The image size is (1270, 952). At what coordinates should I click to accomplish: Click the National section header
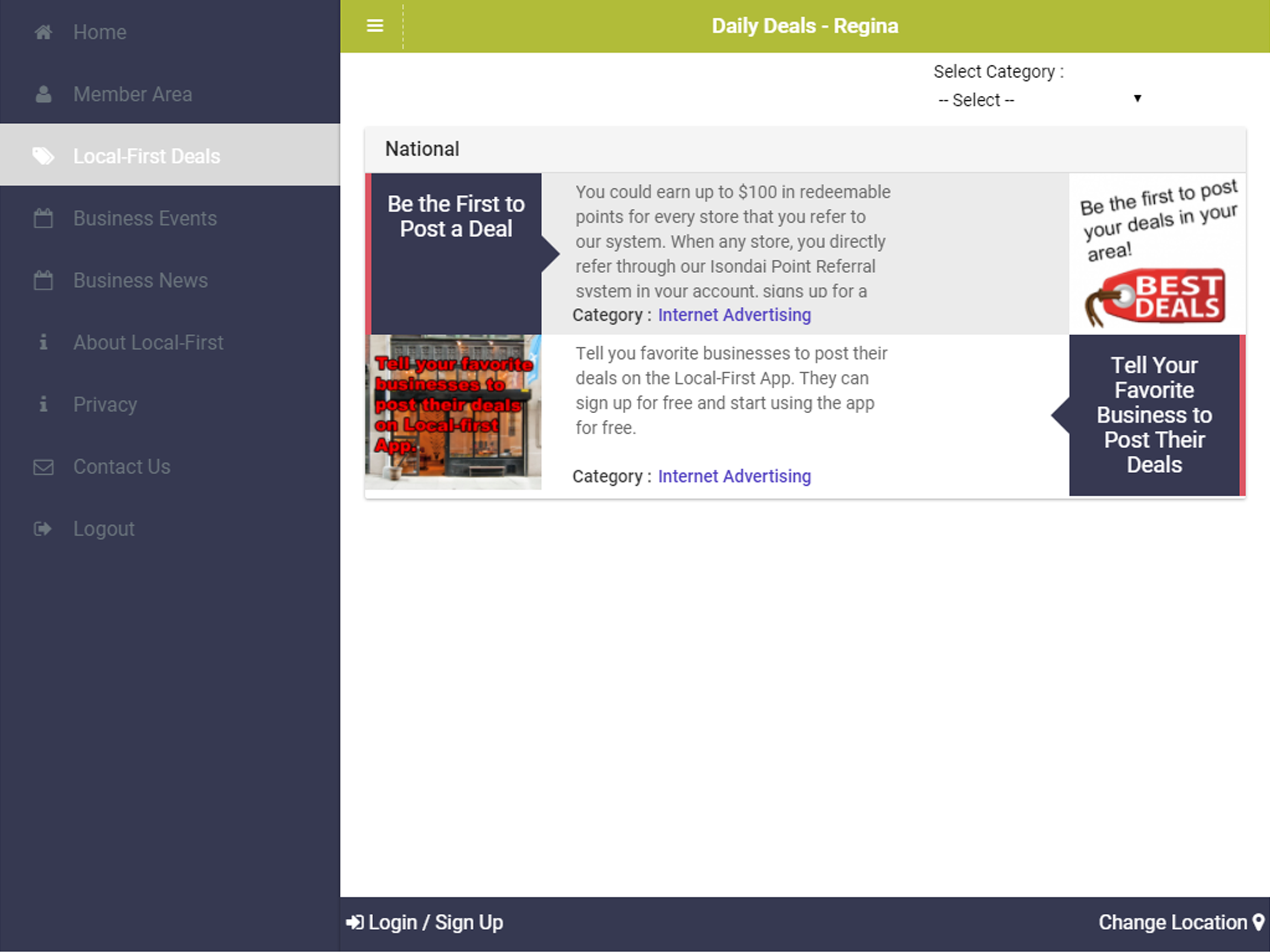[805, 149]
